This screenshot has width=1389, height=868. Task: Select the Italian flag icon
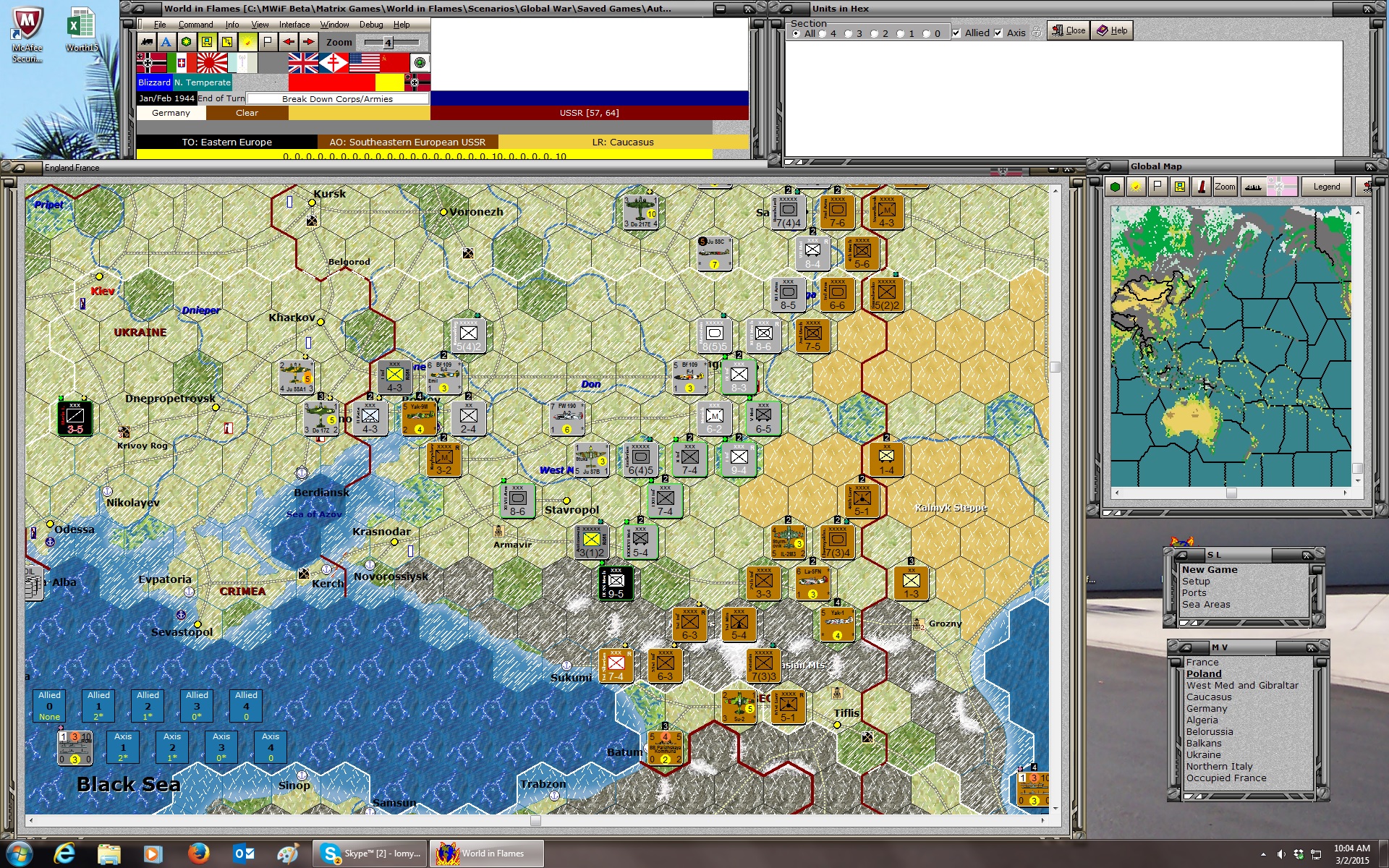(x=182, y=63)
